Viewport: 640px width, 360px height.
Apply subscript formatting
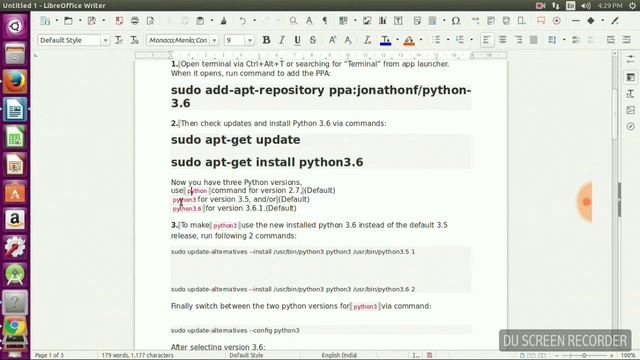point(348,40)
